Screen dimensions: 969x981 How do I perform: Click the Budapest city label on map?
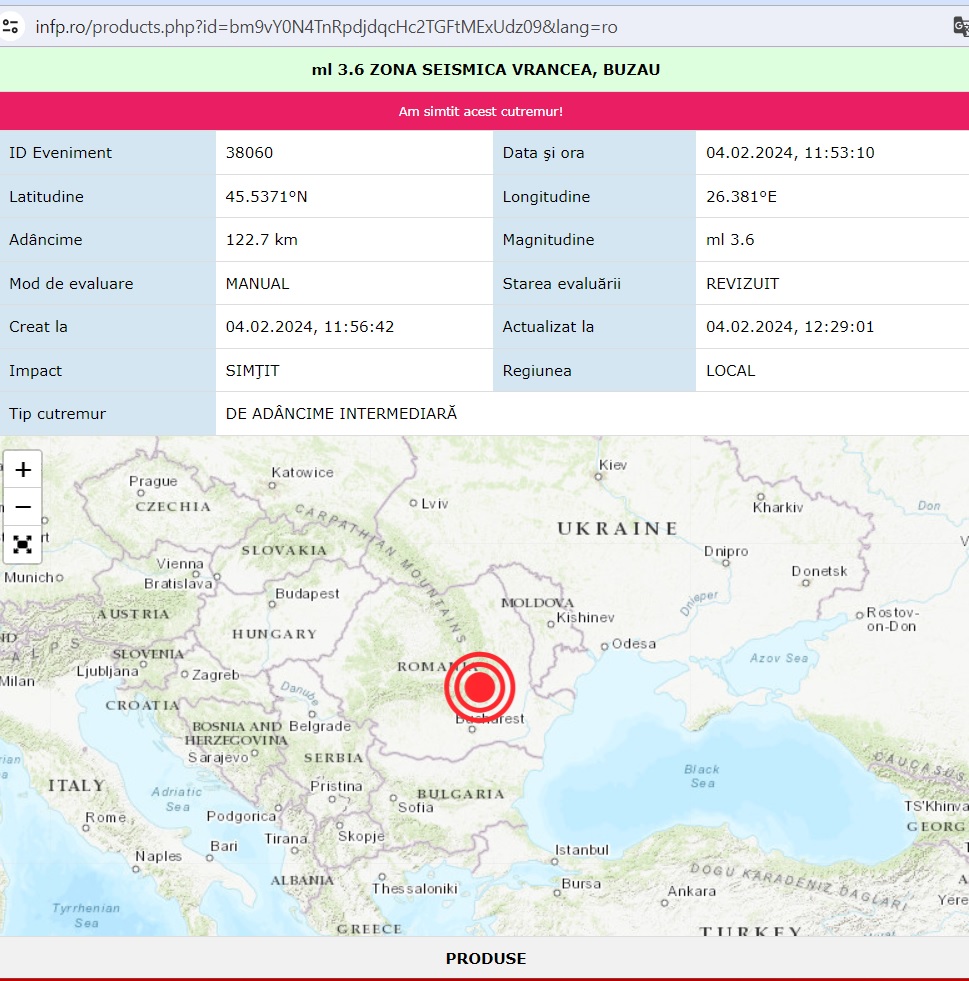pos(308,593)
